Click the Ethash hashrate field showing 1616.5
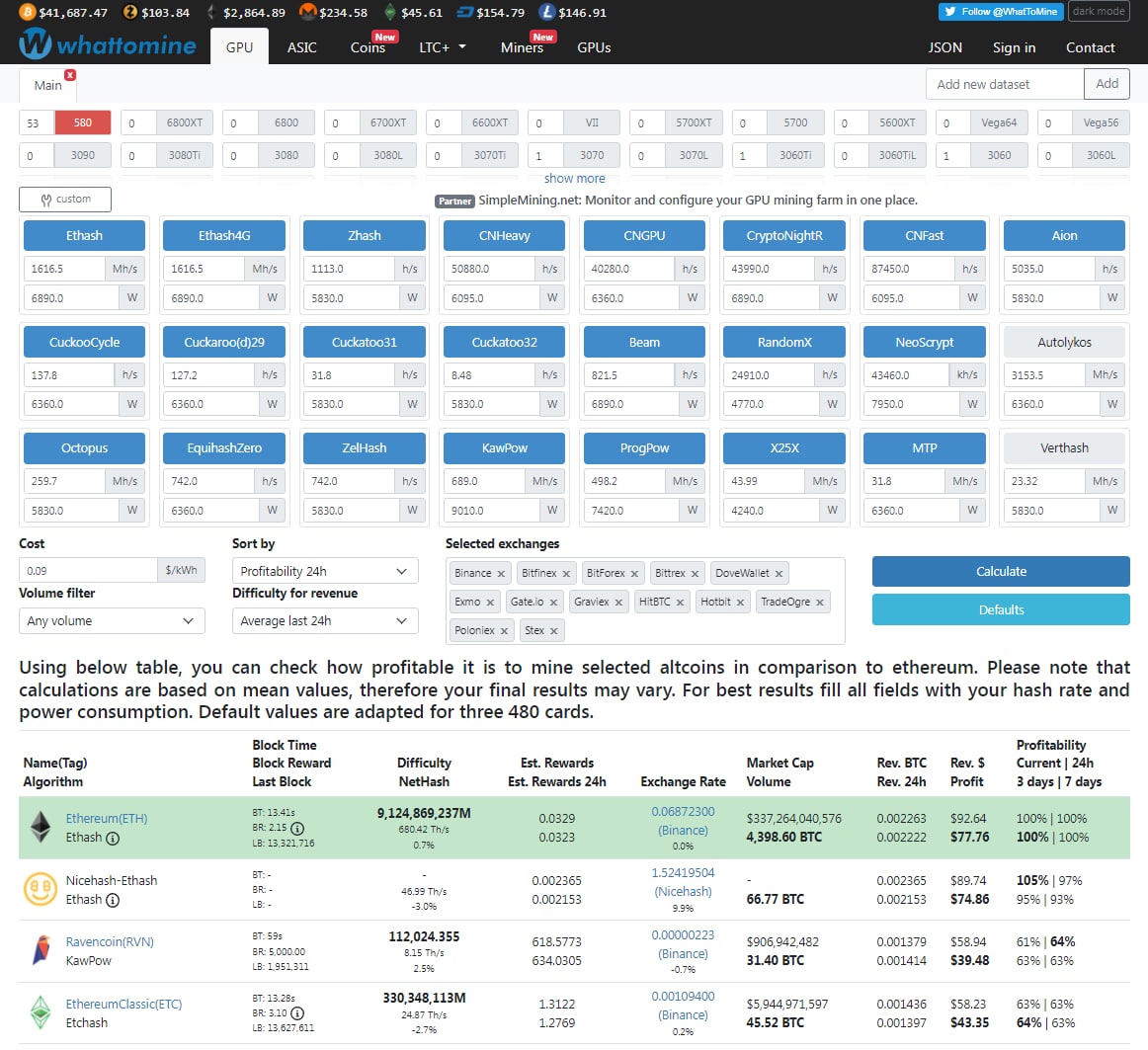Viewport: 1148px width, 1050px height. tap(64, 269)
